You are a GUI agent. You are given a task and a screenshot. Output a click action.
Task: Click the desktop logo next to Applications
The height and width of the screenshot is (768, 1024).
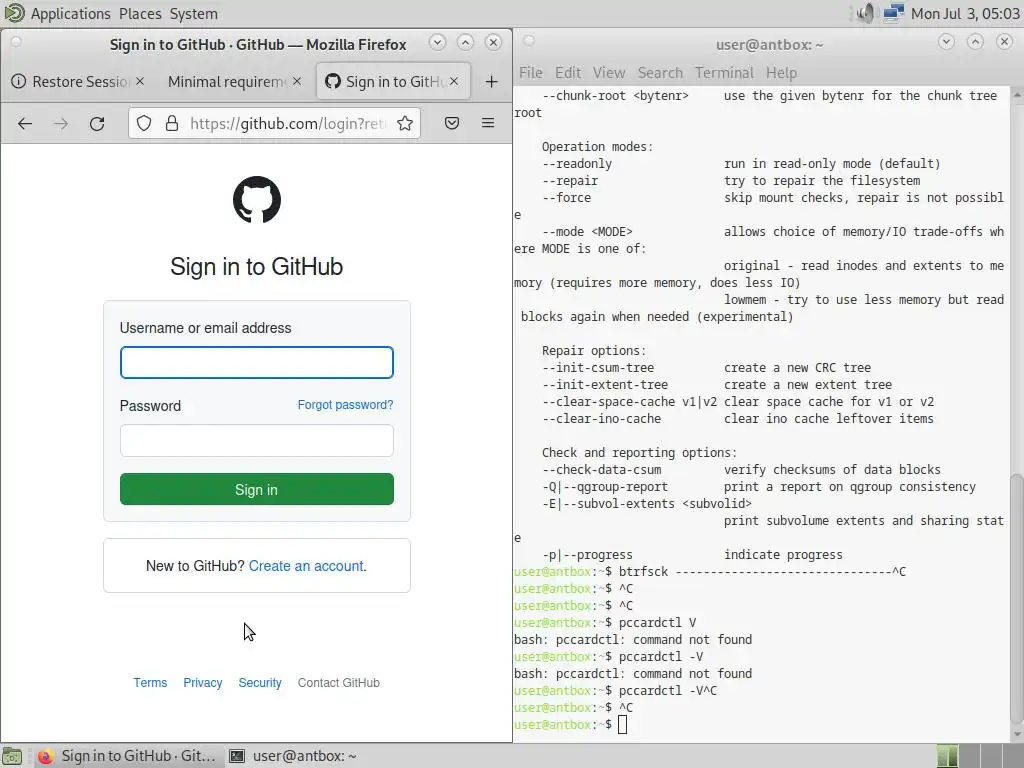(x=13, y=13)
